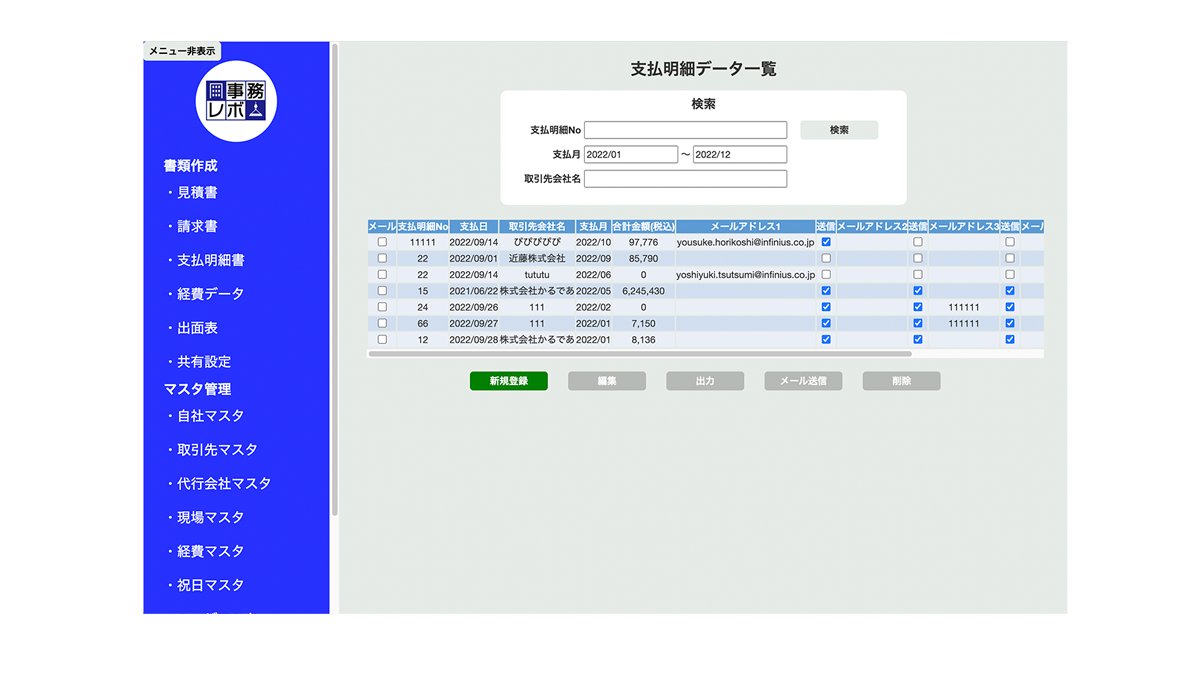Hide the menu with メニュー非表示 button

click(182, 51)
